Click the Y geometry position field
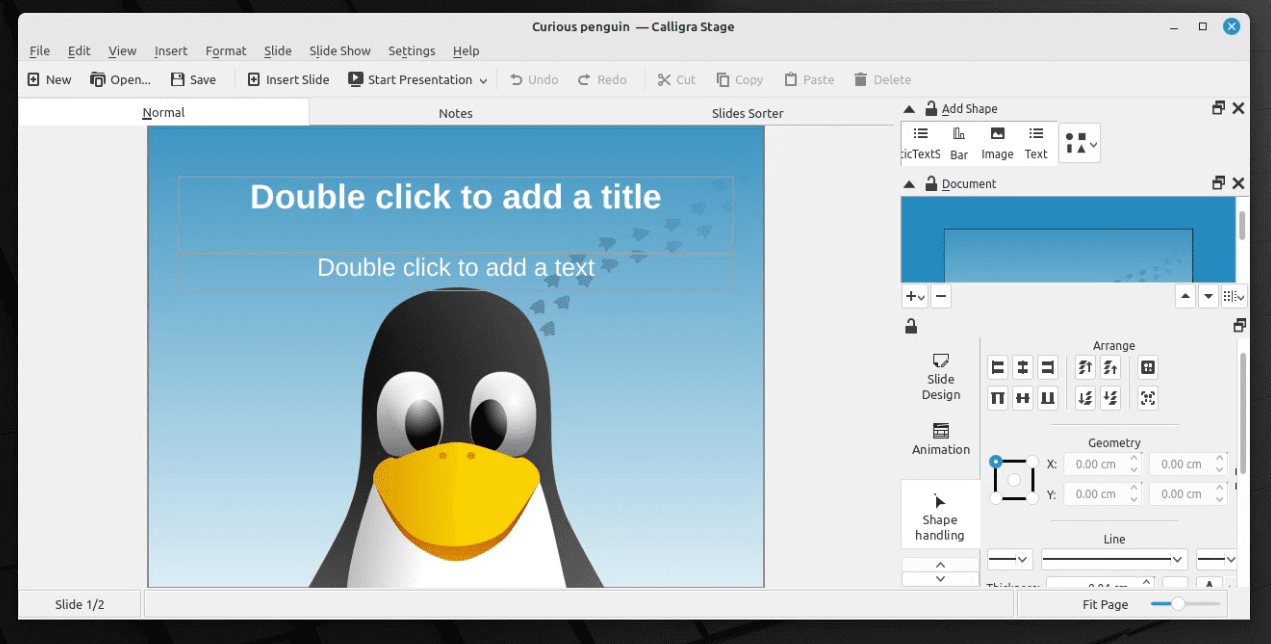The width and height of the screenshot is (1271, 644). coord(1103,494)
